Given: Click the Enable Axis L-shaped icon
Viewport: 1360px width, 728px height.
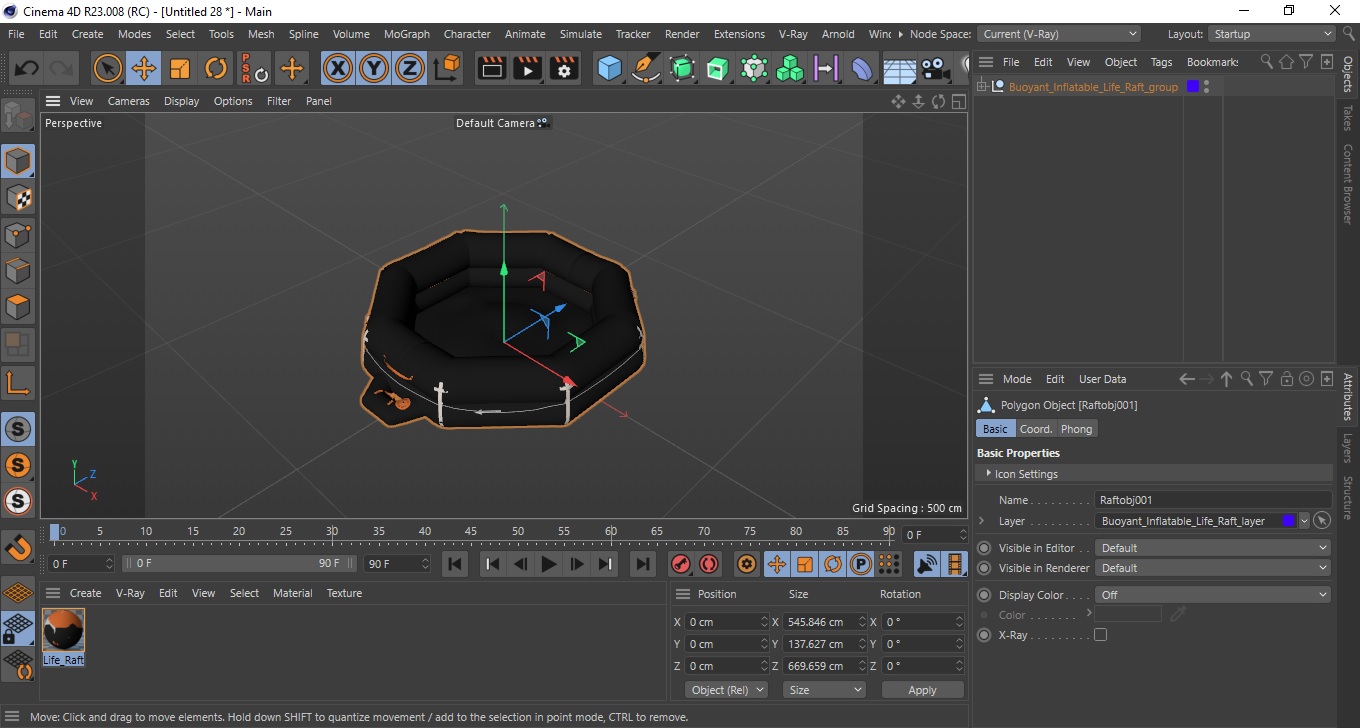Looking at the screenshot, I should click(17, 383).
